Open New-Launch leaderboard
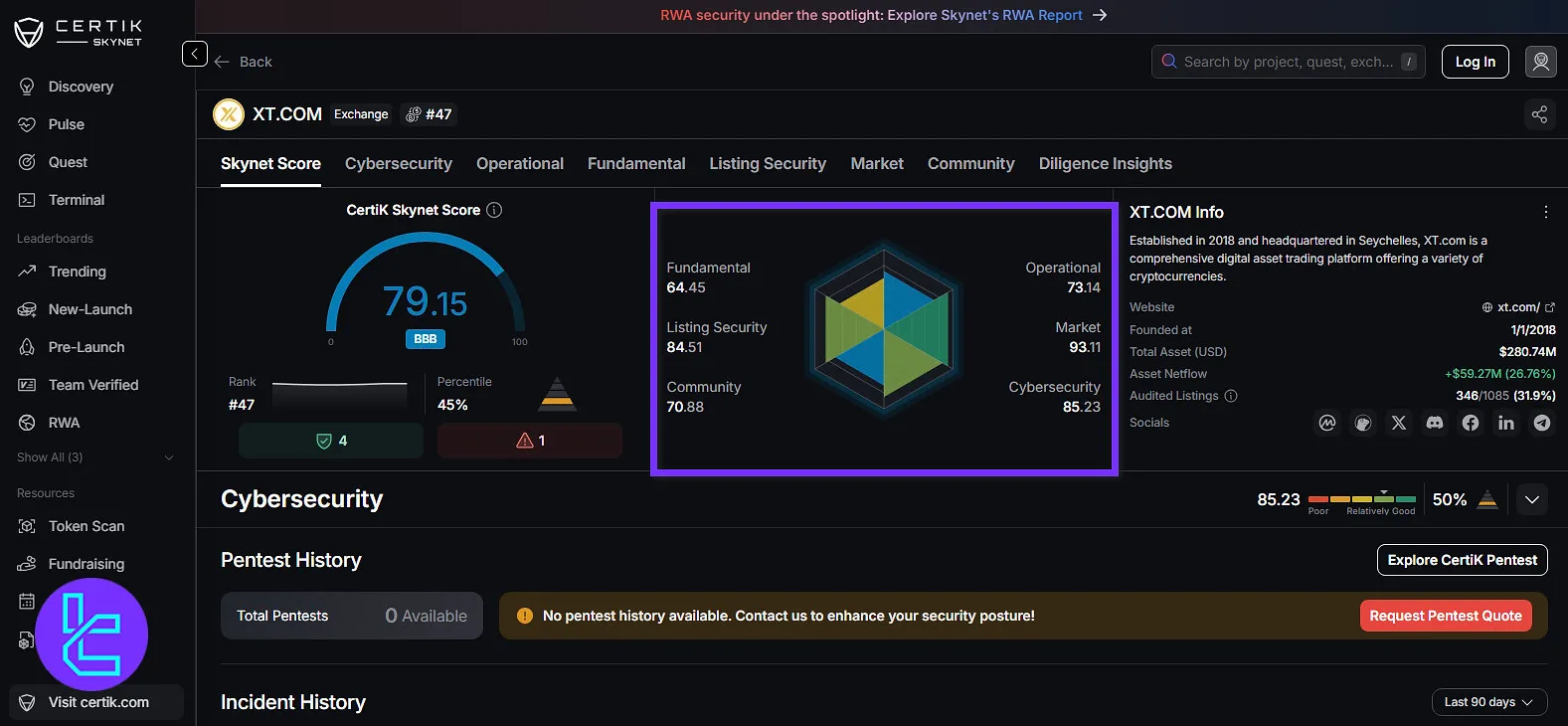This screenshot has height=726, width=1568. tap(76, 309)
